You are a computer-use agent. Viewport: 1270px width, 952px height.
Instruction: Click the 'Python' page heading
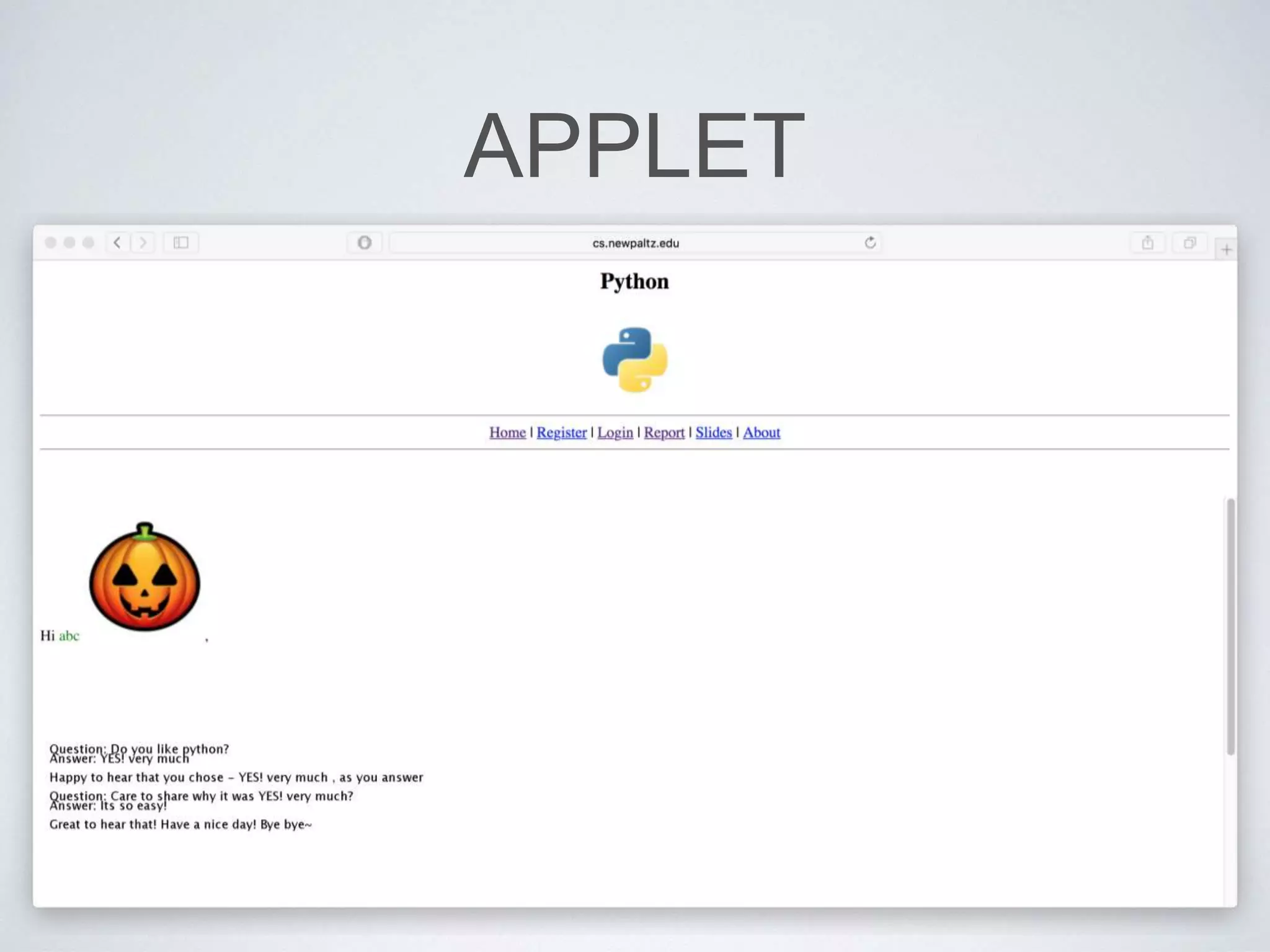pyautogui.click(x=634, y=281)
